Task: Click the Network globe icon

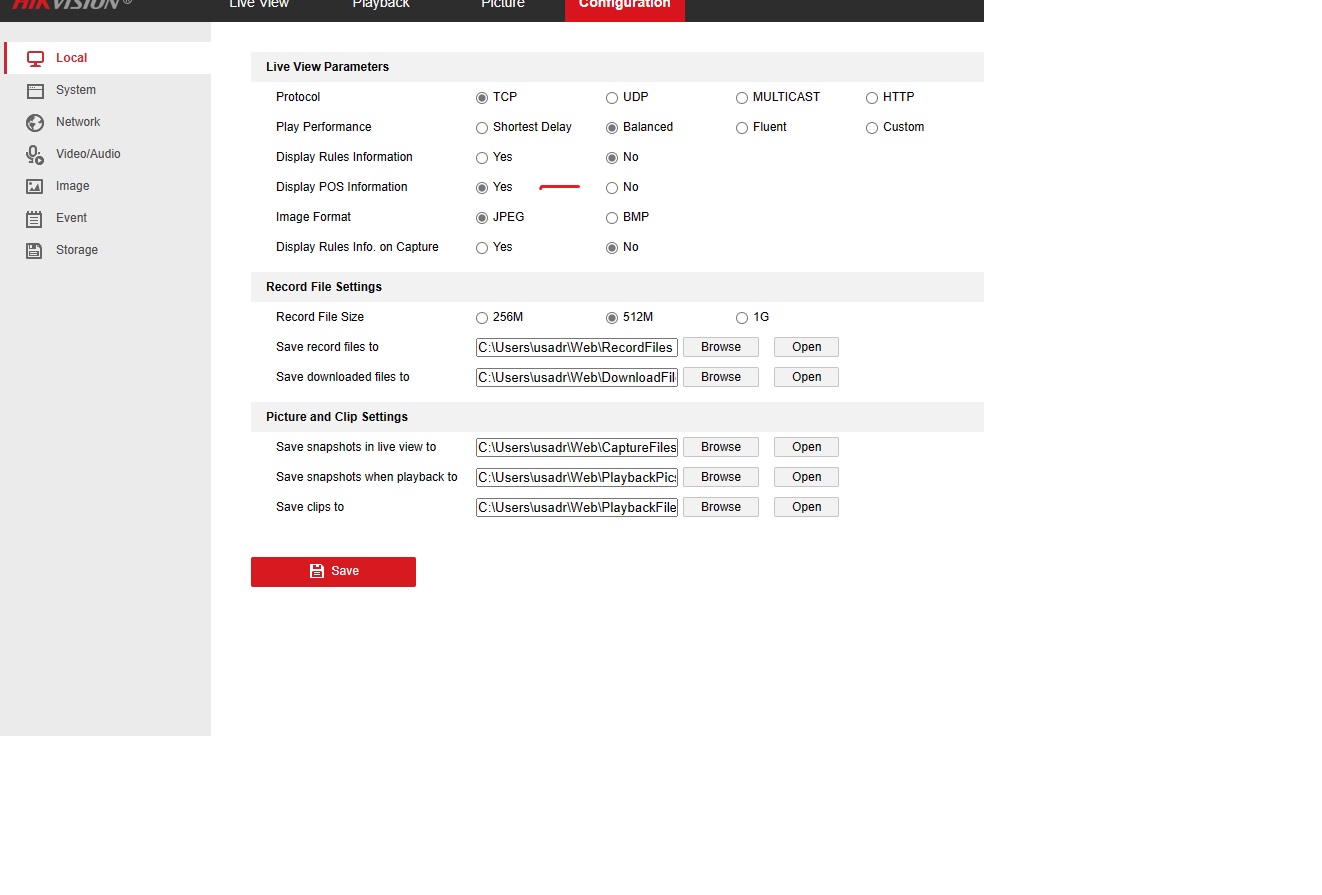Action: coord(36,123)
